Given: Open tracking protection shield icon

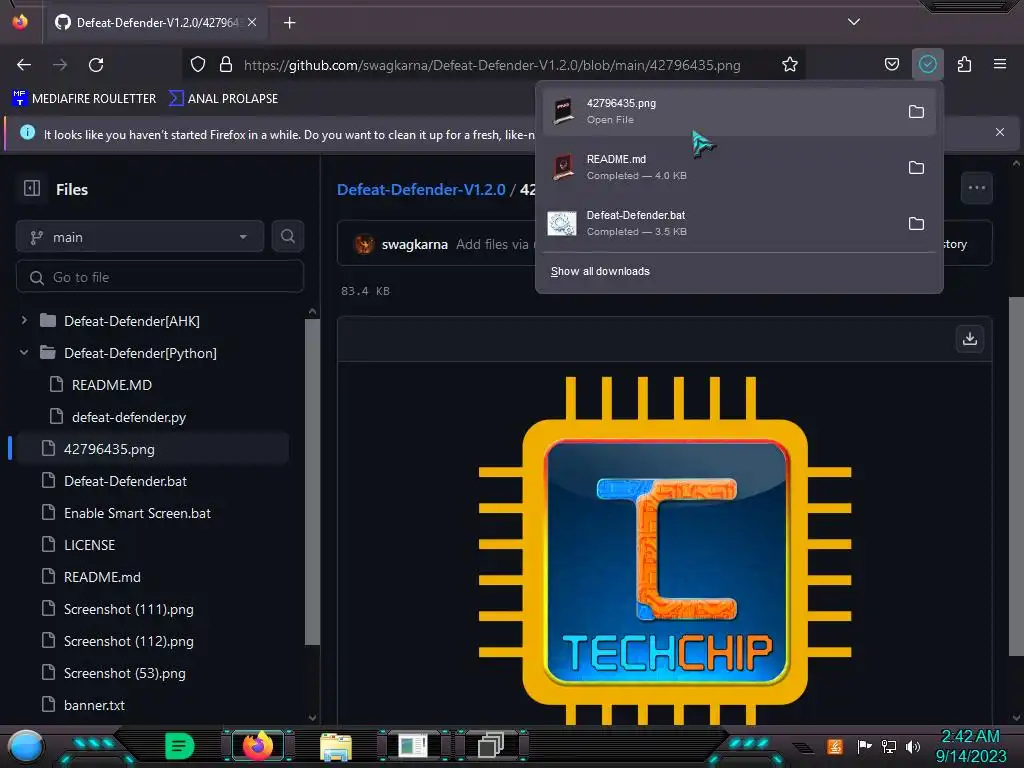Looking at the screenshot, I should (x=198, y=65).
